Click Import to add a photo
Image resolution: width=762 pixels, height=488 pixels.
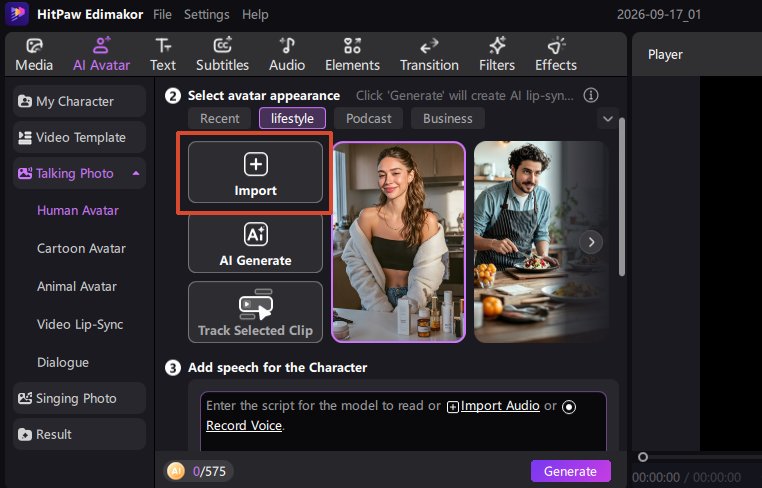click(x=255, y=172)
